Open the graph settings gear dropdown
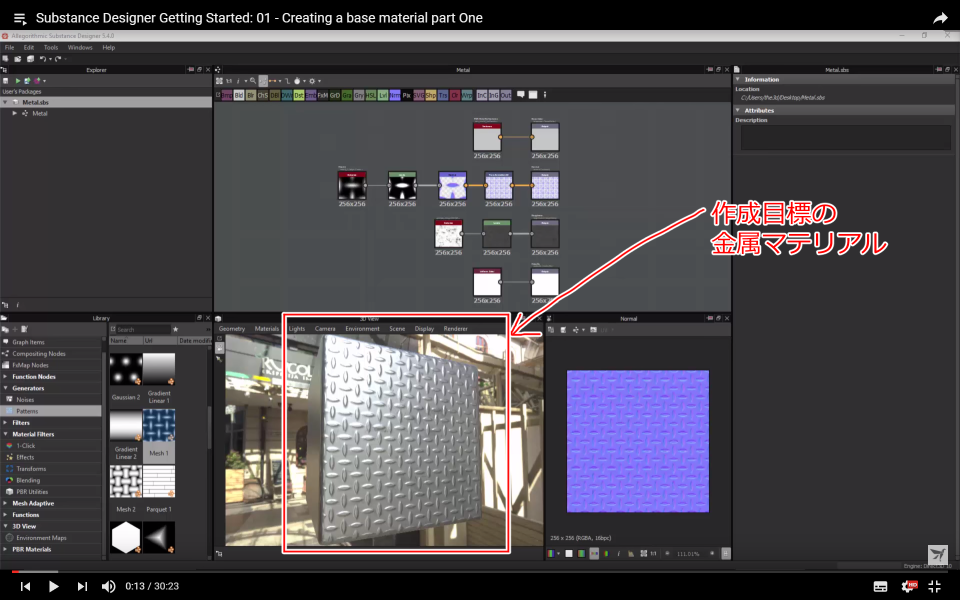The width and height of the screenshot is (960, 600). 314,81
